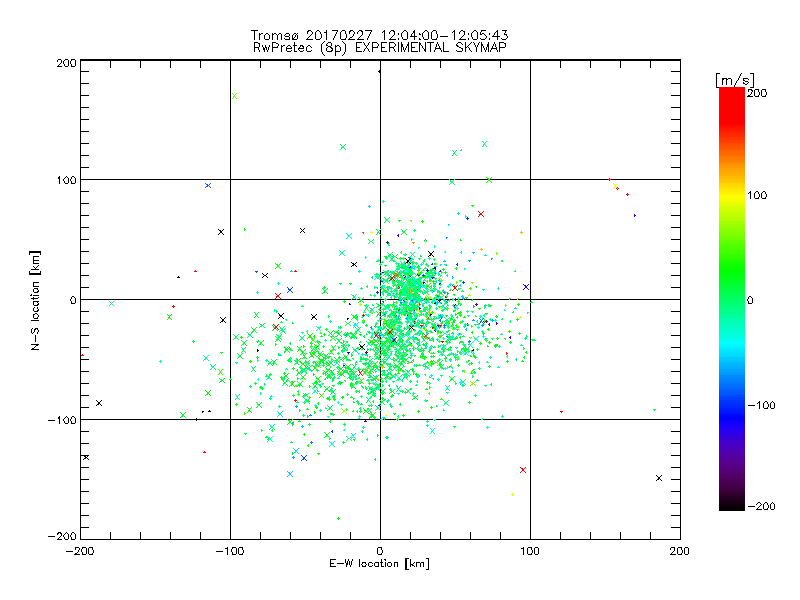Screen dimensions: 800x600
Task: Pick the yellow band of the colorbar
Action: click(x=732, y=196)
